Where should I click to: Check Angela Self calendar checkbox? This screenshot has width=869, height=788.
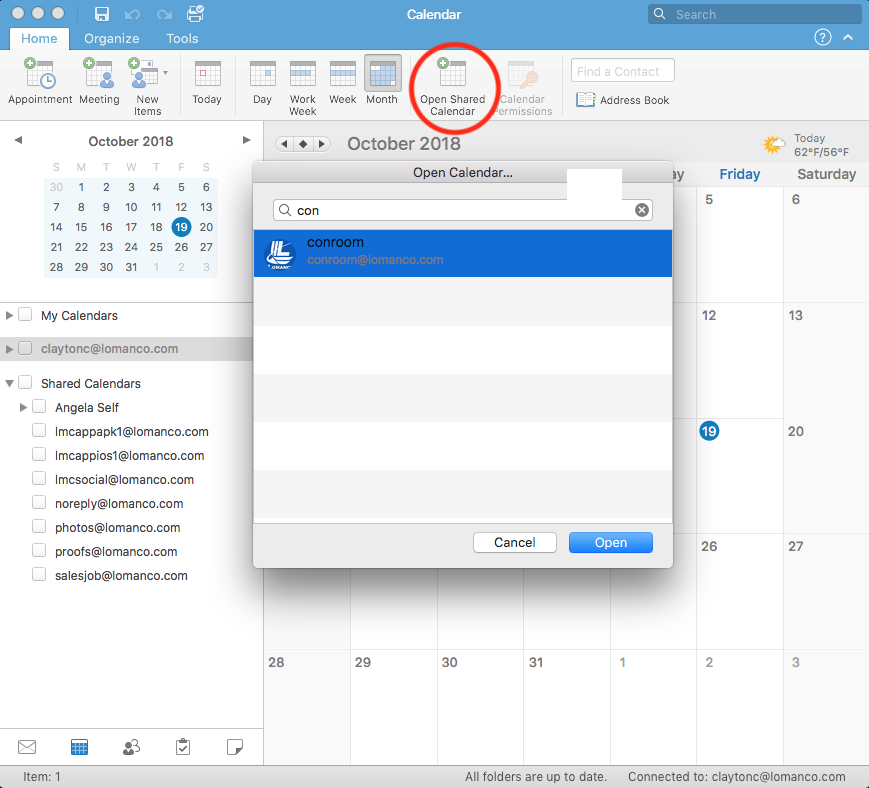pyautogui.click(x=39, y=407)
